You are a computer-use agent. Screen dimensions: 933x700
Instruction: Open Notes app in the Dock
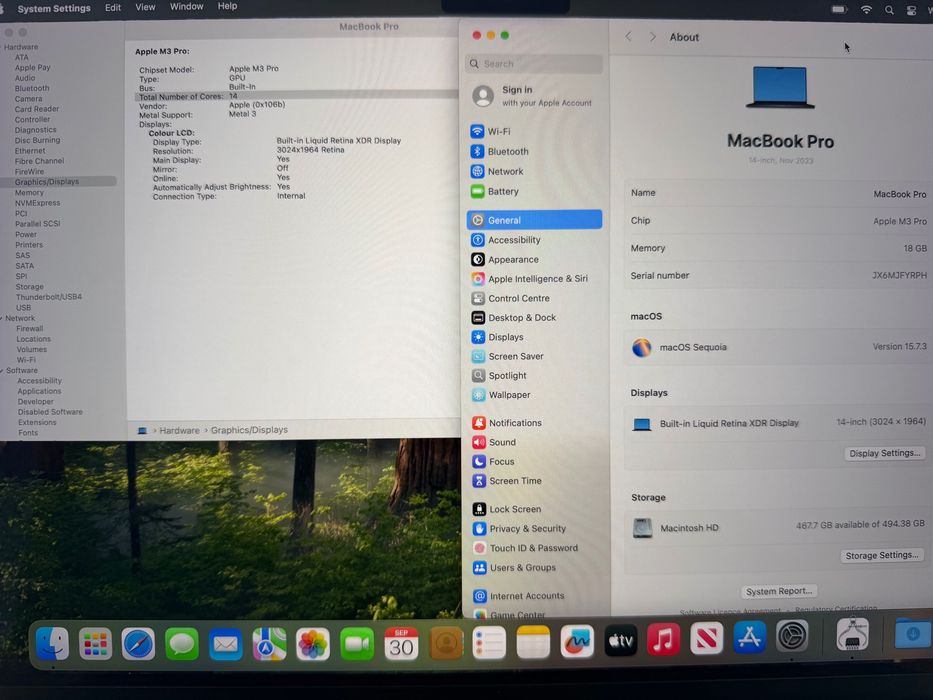pos(533,642)
